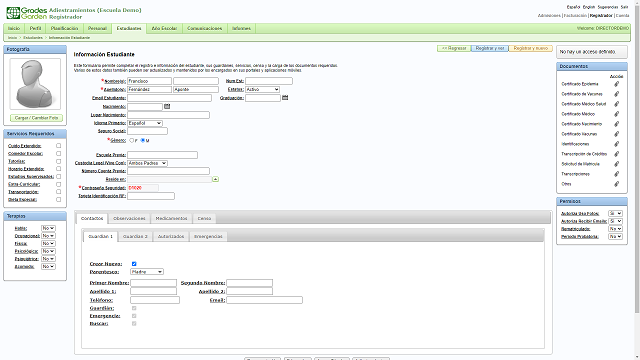Click the Salir link
The width and height of the screenshot is (640, 360).
coord(624,7)
